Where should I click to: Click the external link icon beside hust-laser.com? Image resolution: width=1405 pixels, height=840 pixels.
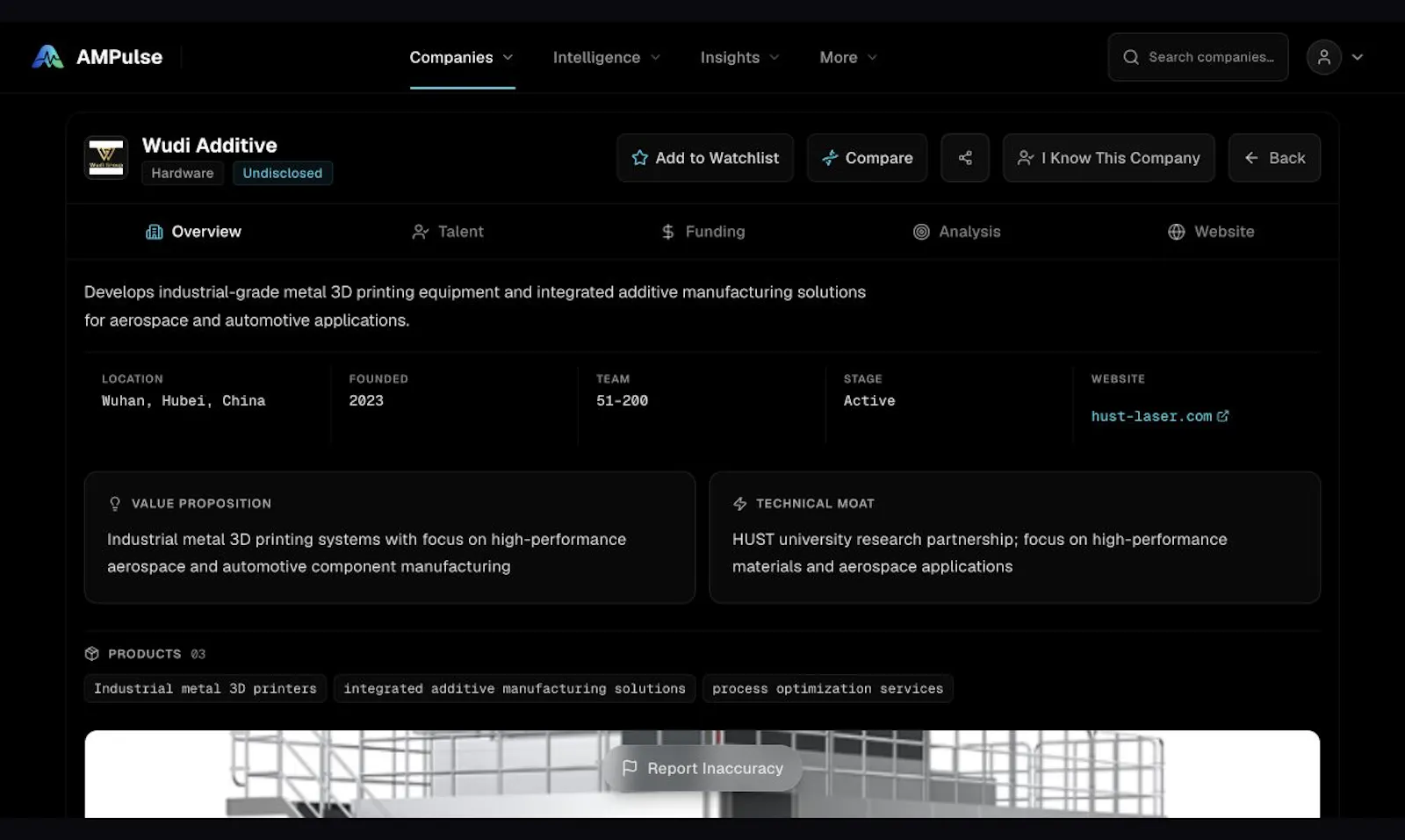pos(1223,416)
